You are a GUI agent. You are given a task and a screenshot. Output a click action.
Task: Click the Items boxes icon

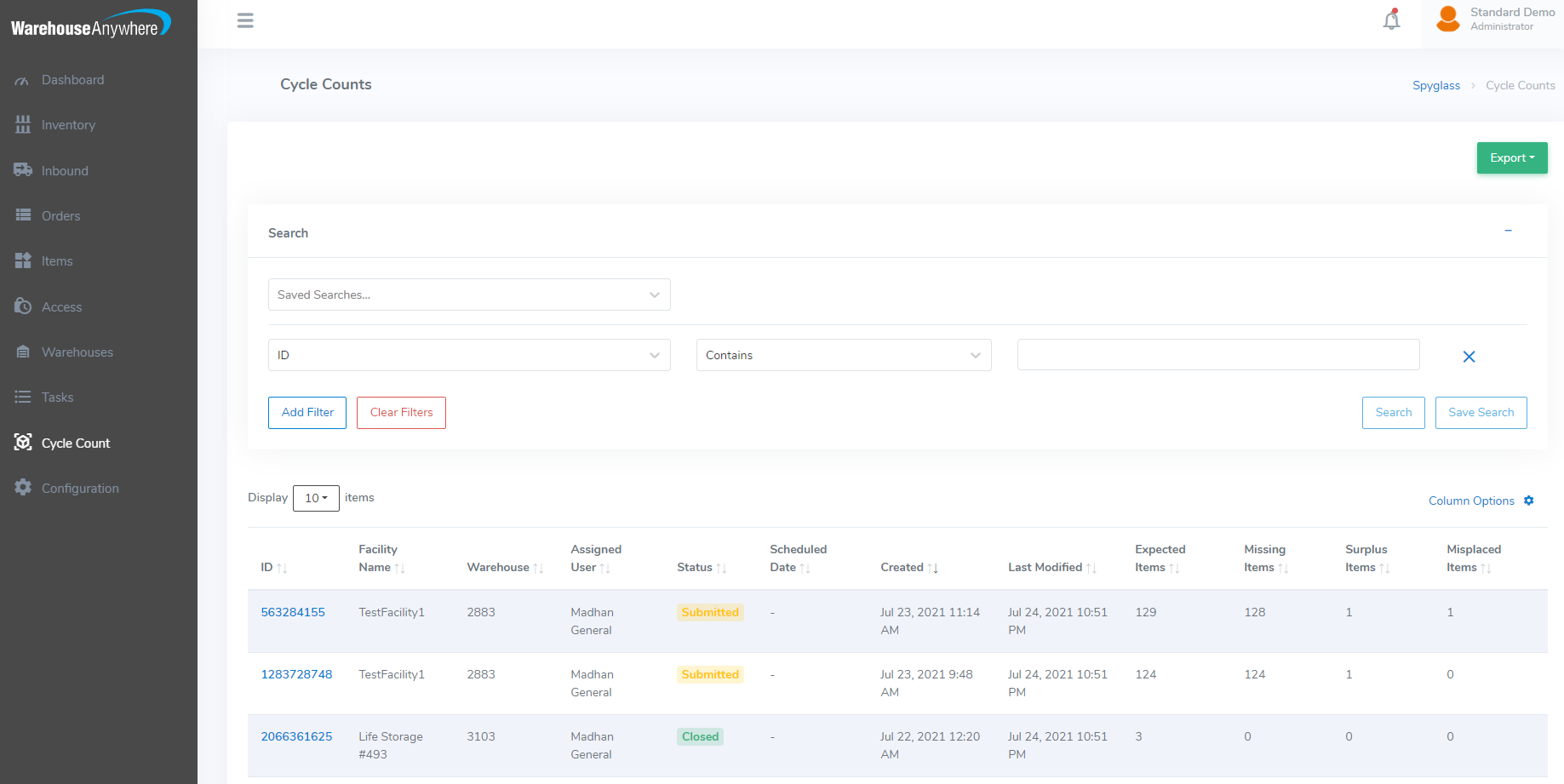[23, 261]
